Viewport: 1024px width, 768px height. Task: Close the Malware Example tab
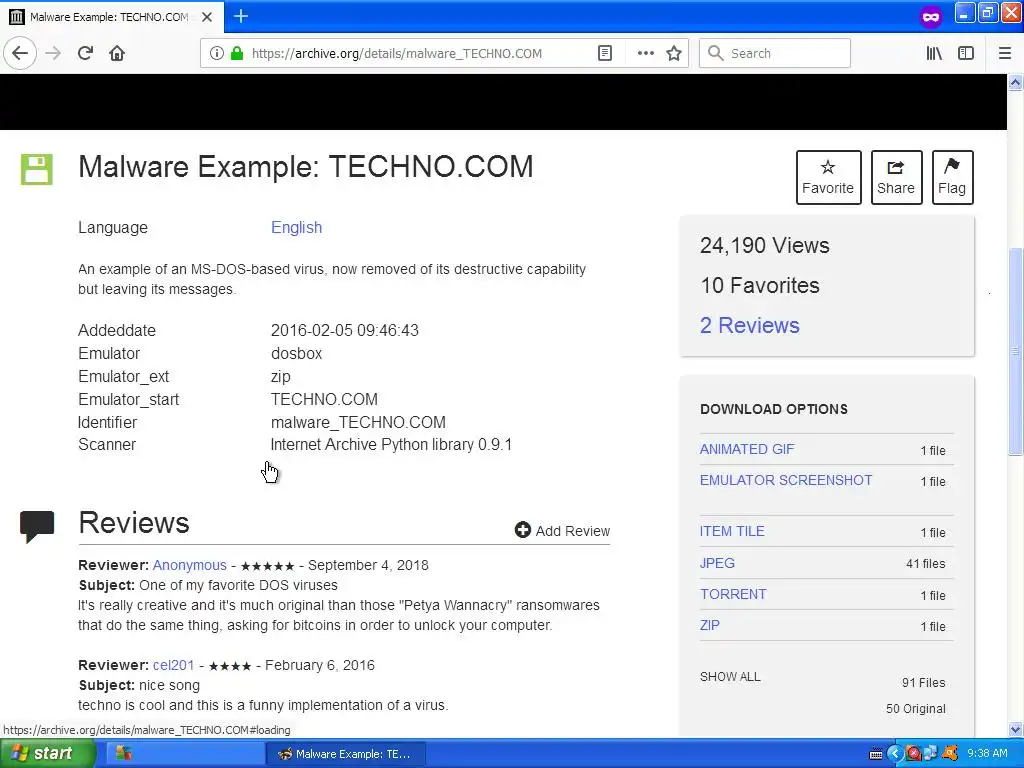coord(207,17)
